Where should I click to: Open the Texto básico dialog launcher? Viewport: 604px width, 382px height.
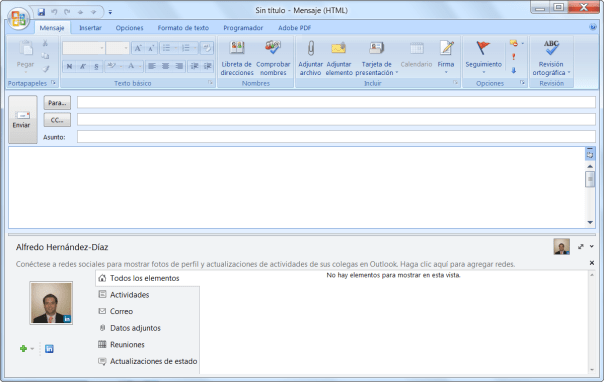click(x=210, y=82)
